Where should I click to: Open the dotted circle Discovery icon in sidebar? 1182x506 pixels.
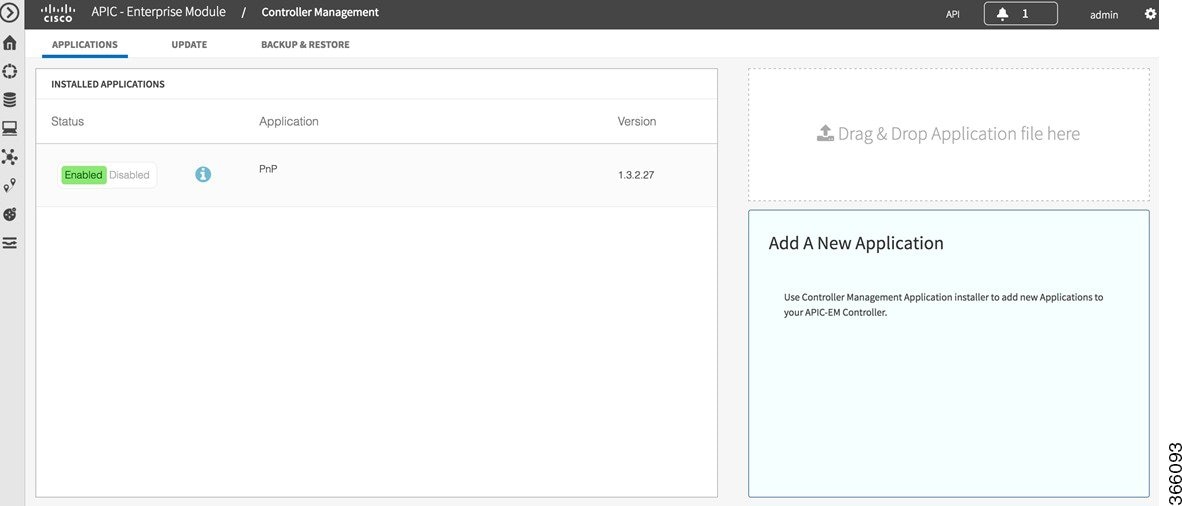pyautogui.click(x=11, y=72)
